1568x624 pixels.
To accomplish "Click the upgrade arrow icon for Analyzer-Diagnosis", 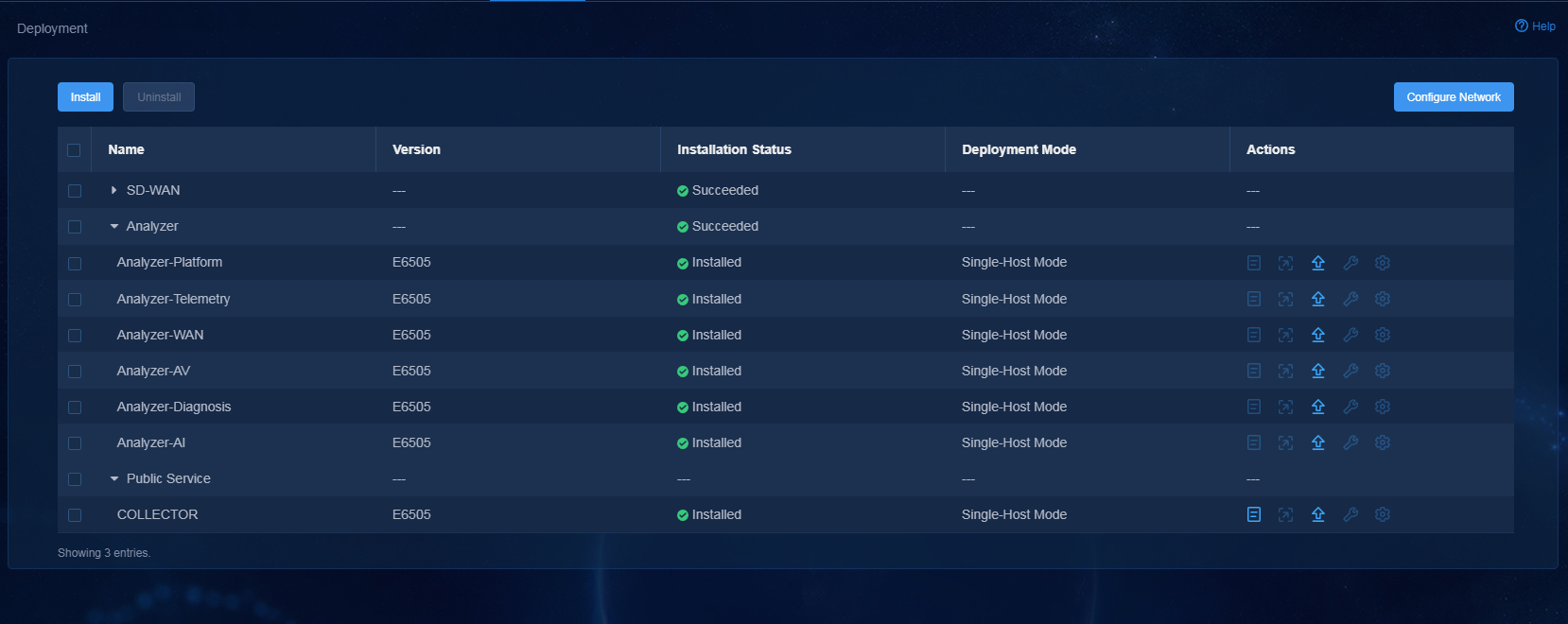I will (1318, 407).
